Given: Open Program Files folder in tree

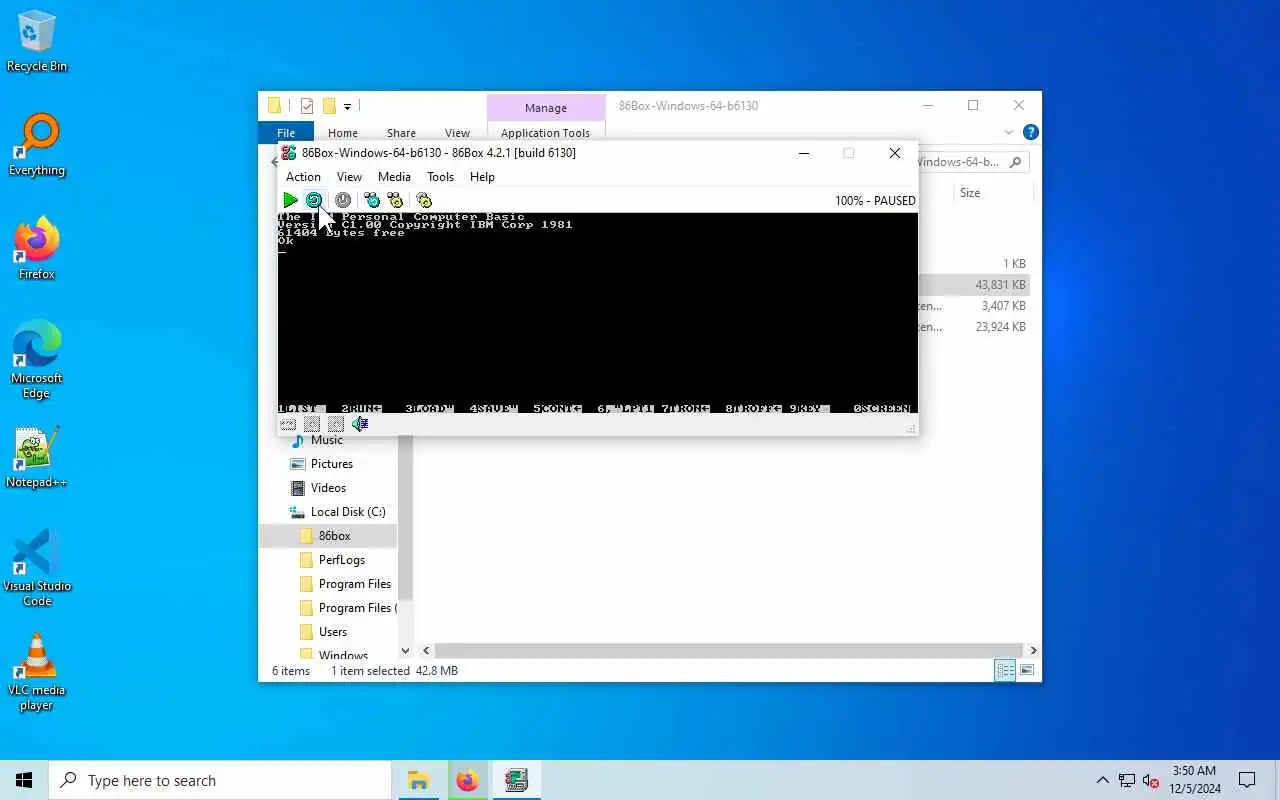Looking at the screenshot, I should pos(354,584).
